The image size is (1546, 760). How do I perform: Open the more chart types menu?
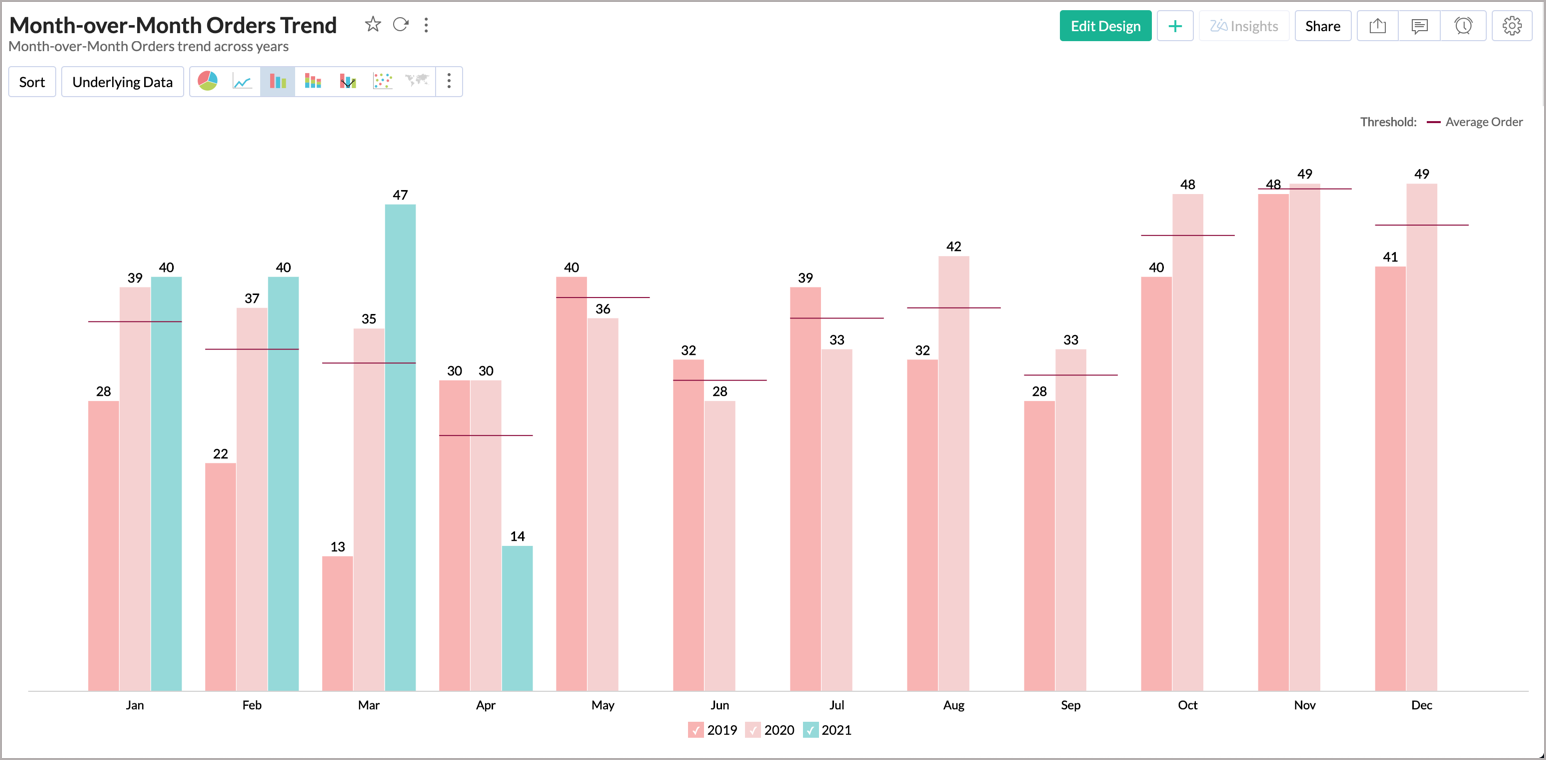pos(449,81)
